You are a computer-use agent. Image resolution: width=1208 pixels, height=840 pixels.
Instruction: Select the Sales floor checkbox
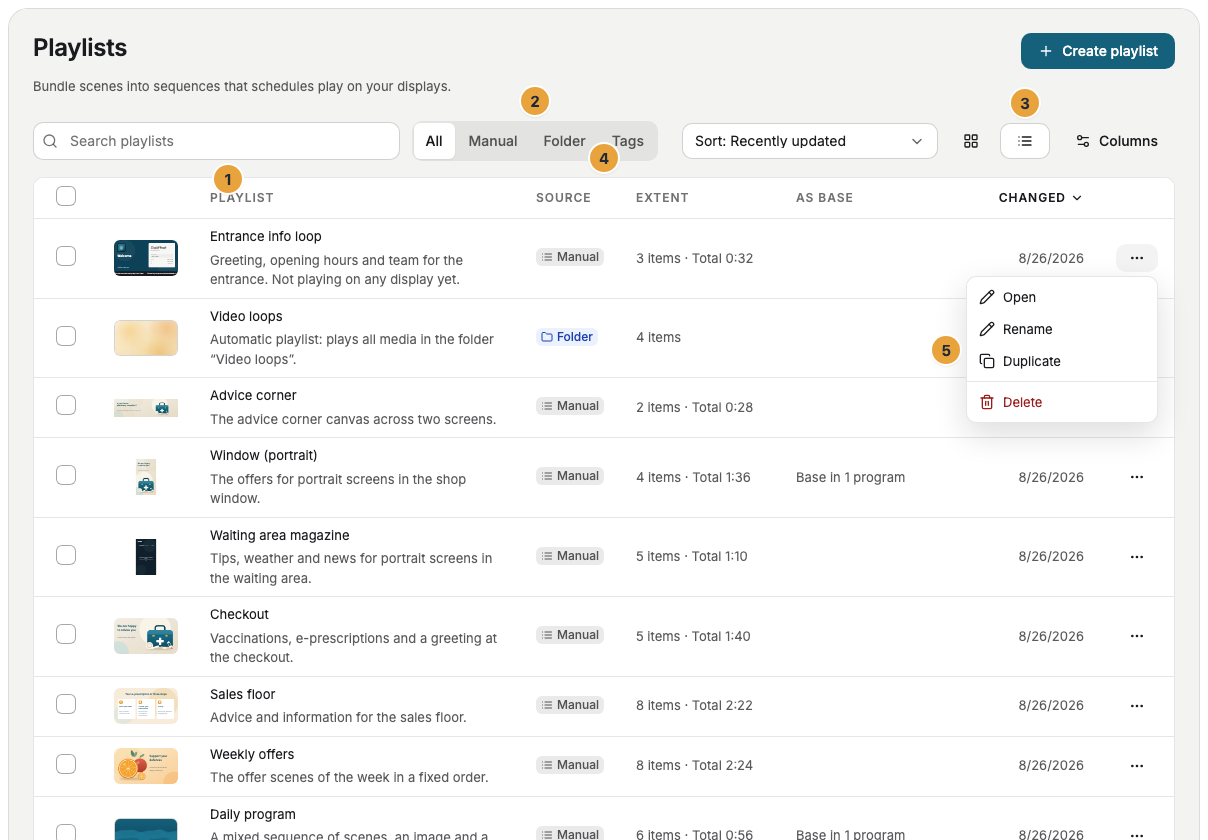[66, 705]
